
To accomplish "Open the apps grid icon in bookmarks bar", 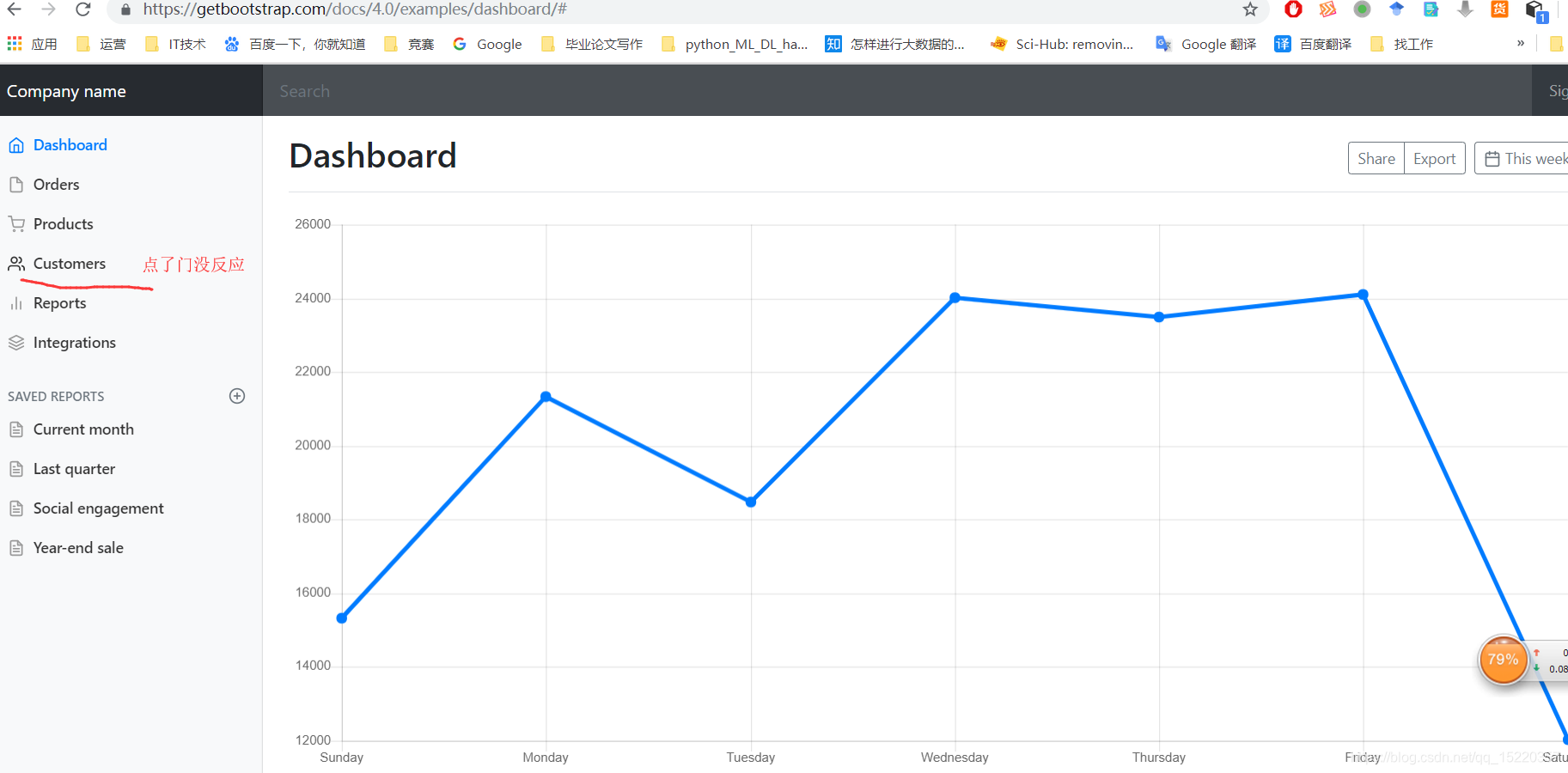I will click(15, 44).
